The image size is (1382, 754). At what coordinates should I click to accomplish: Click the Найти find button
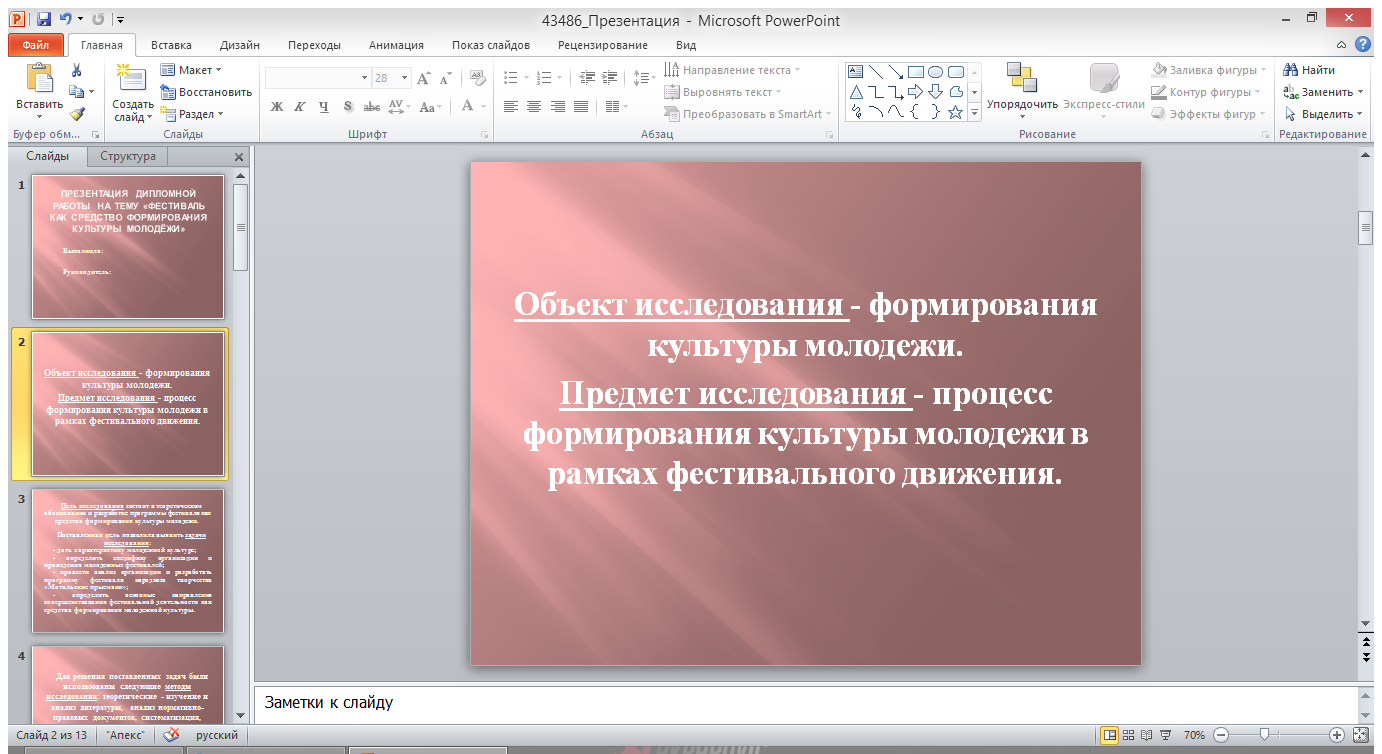tap(1309, 70)
